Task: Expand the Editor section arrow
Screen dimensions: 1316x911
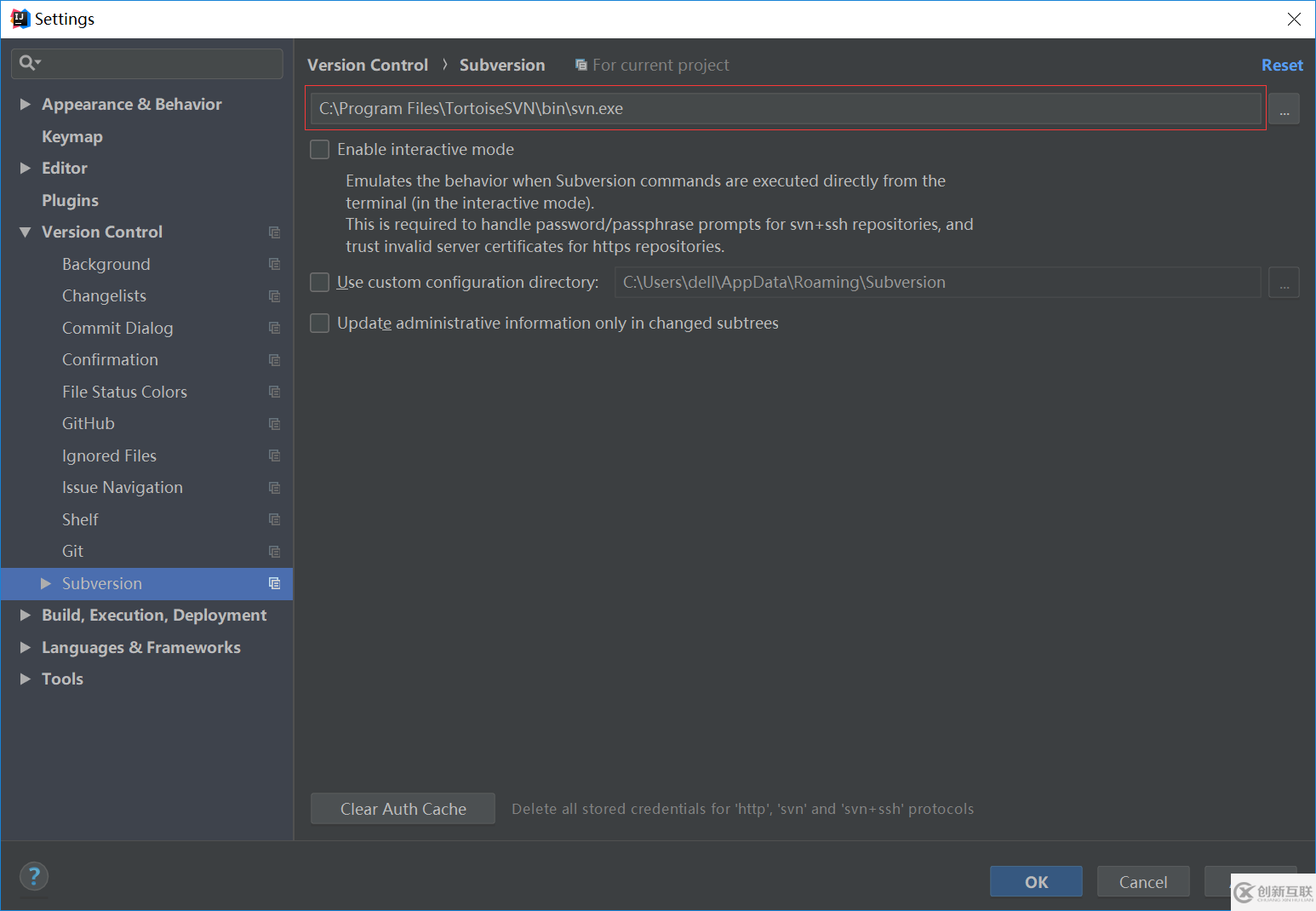Action: coord(26,169)
